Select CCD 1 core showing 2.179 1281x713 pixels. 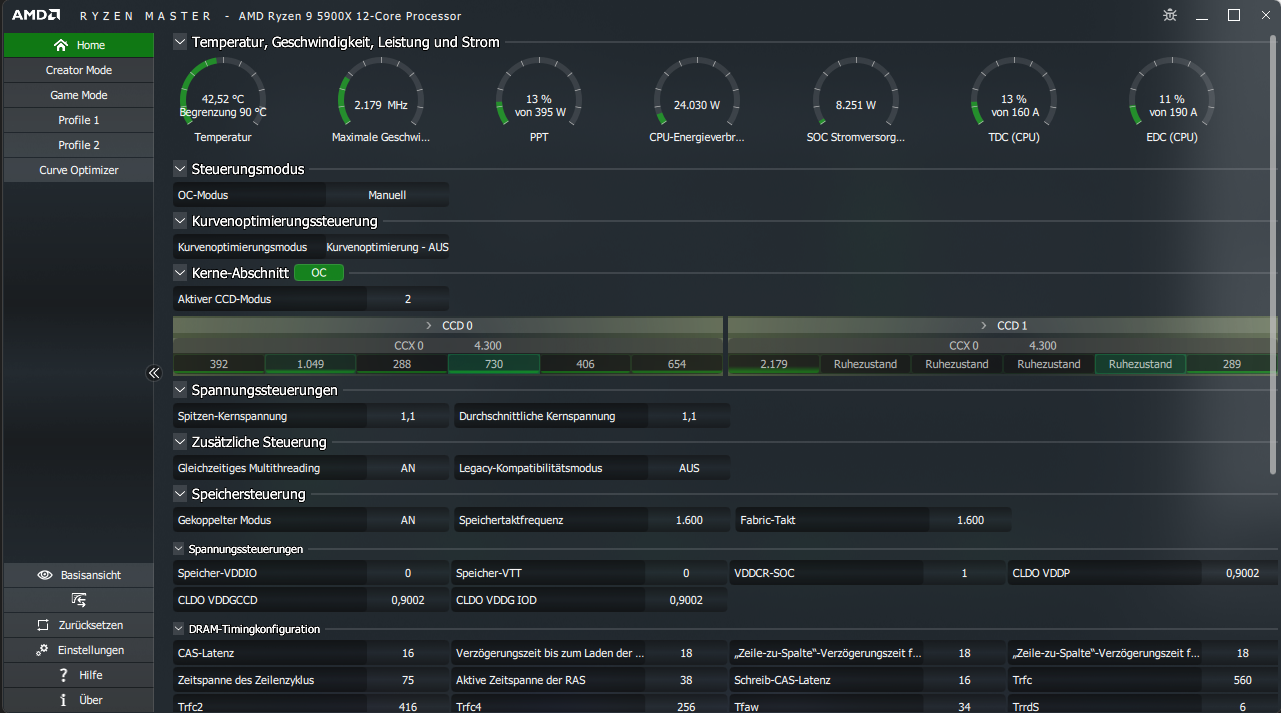tap(773, 364)
